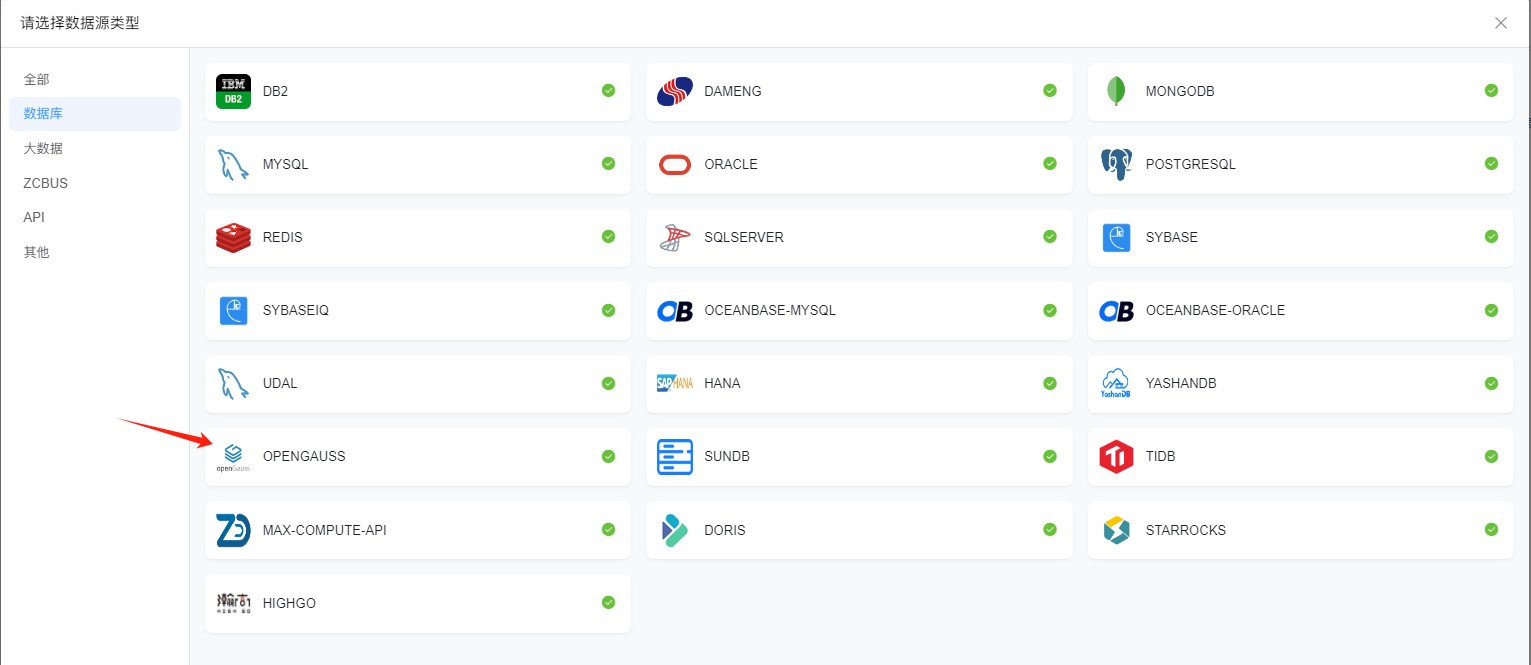Click the green check on TIDB card
The height and width of the screenshot is (665, 1531).
1491,456
